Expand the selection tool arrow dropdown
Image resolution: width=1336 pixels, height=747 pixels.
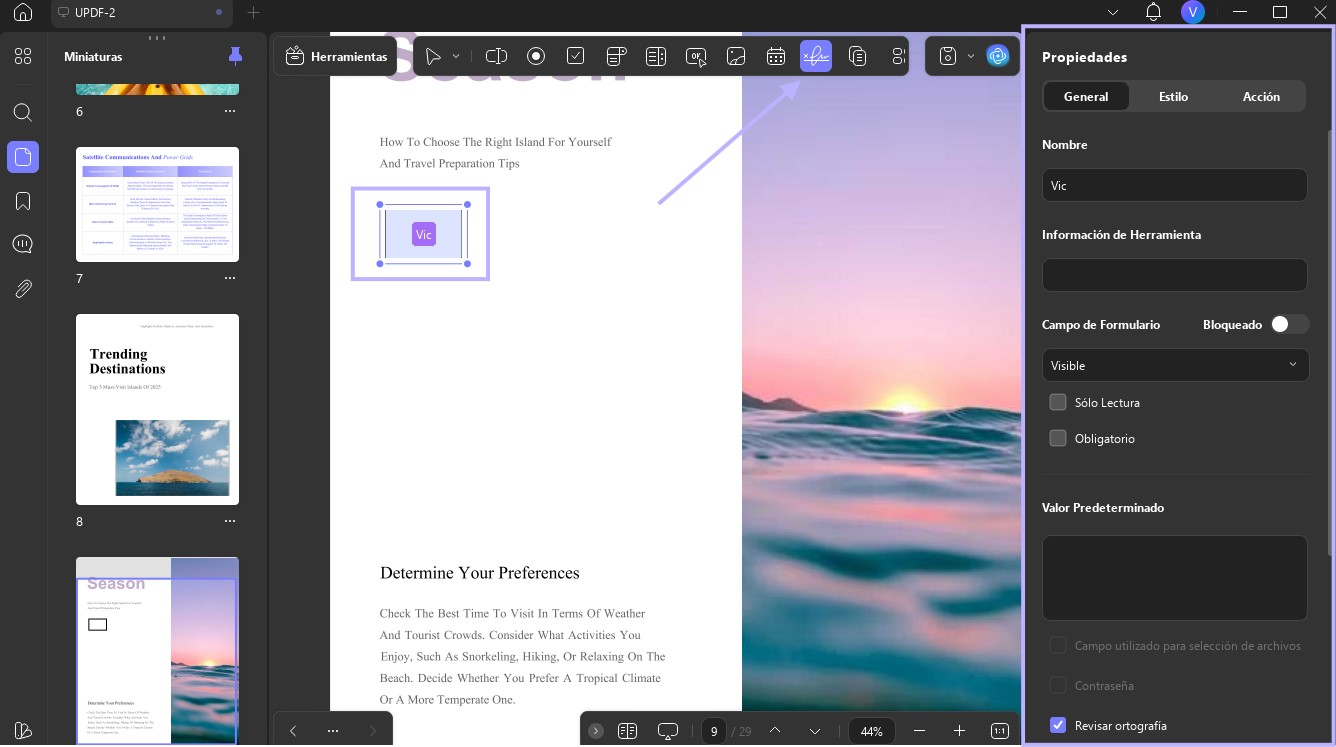click(456, 56)
